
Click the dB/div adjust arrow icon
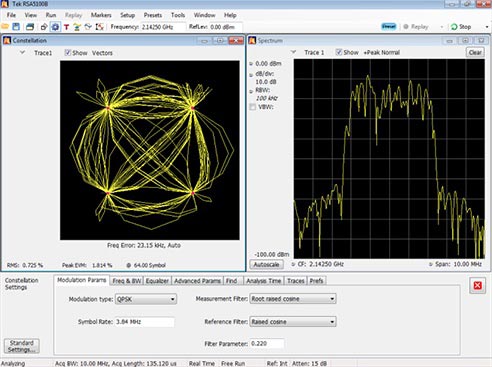tap(251, 75)
